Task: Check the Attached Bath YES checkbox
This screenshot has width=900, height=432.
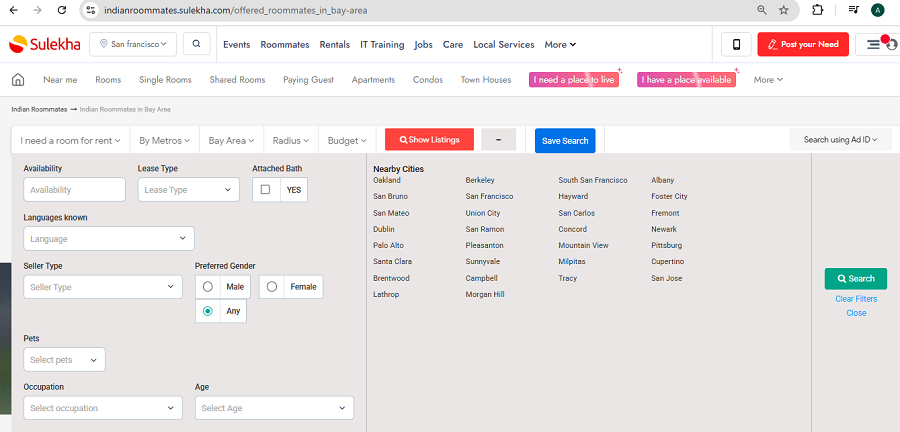Action: (265, 189)
